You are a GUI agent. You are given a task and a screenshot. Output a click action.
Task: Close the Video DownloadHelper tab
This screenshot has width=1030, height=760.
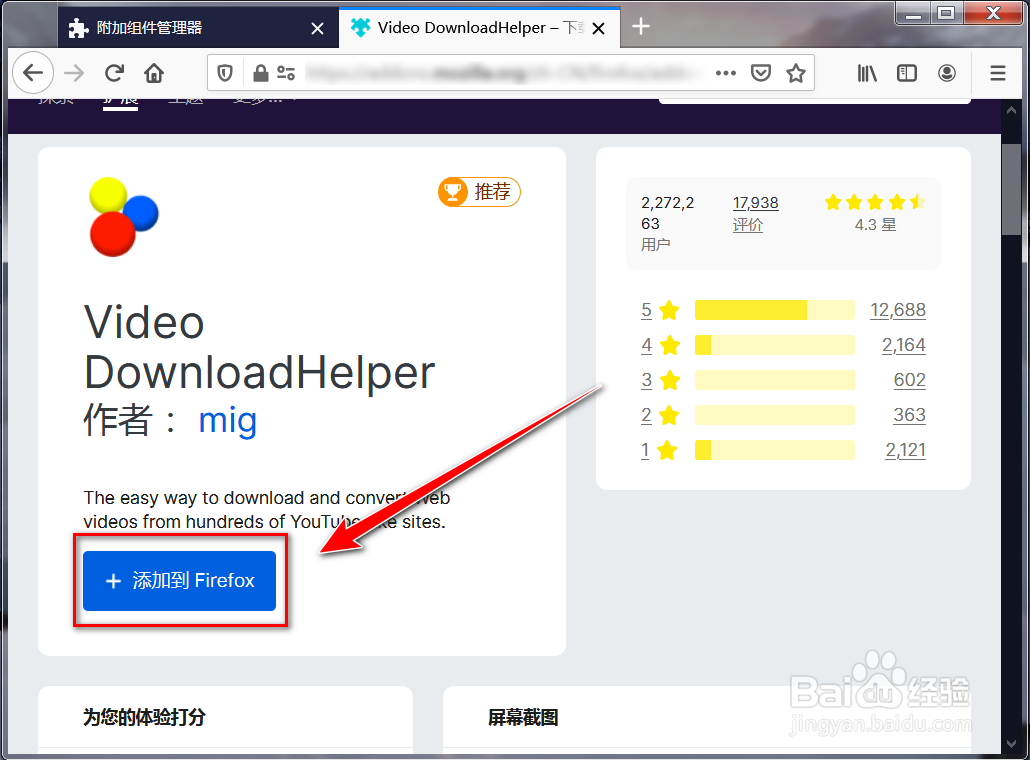click(598, 28)
